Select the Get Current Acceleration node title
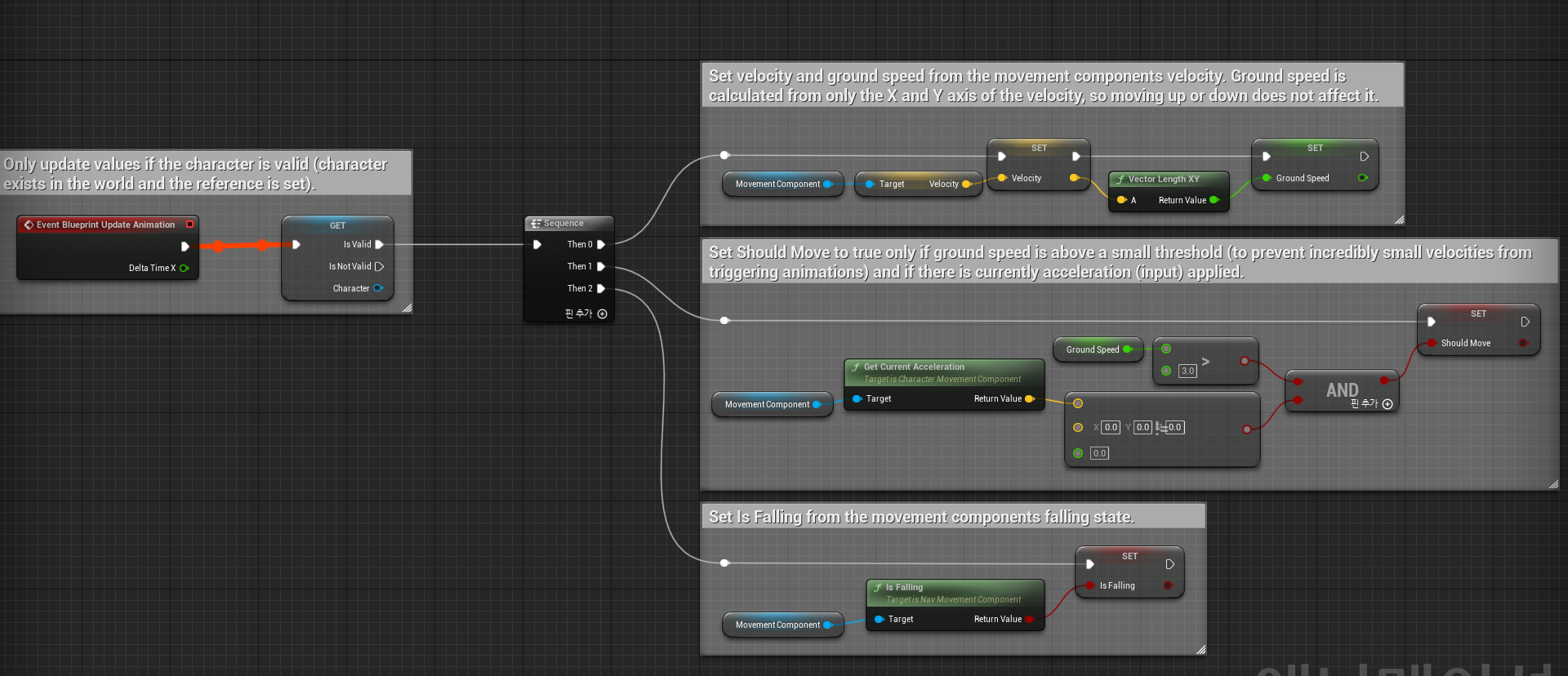This screenshot has height=676, width=1568. [x=914, y=367]
